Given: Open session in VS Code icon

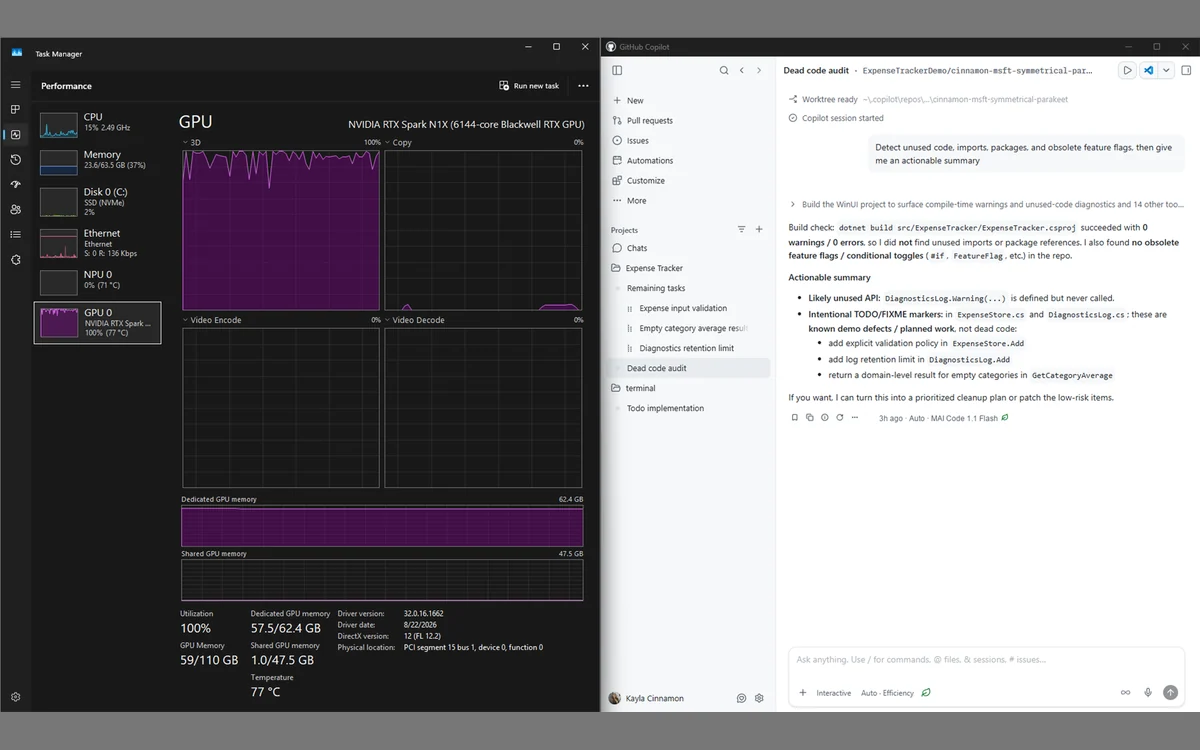Looking at the screenshot, I should [1149, 71].
